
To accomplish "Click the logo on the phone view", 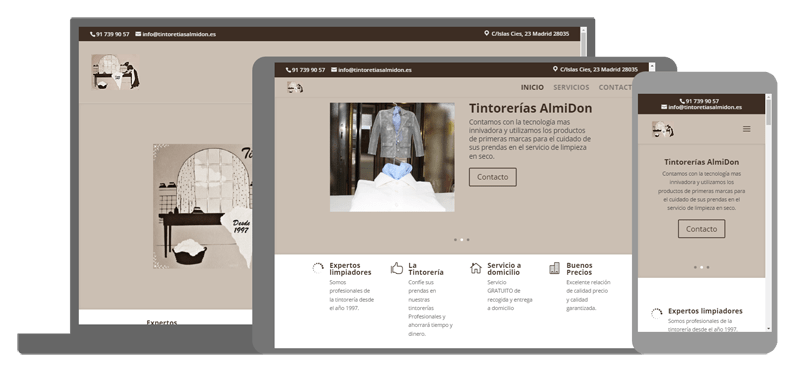I will tap(663, 129).
